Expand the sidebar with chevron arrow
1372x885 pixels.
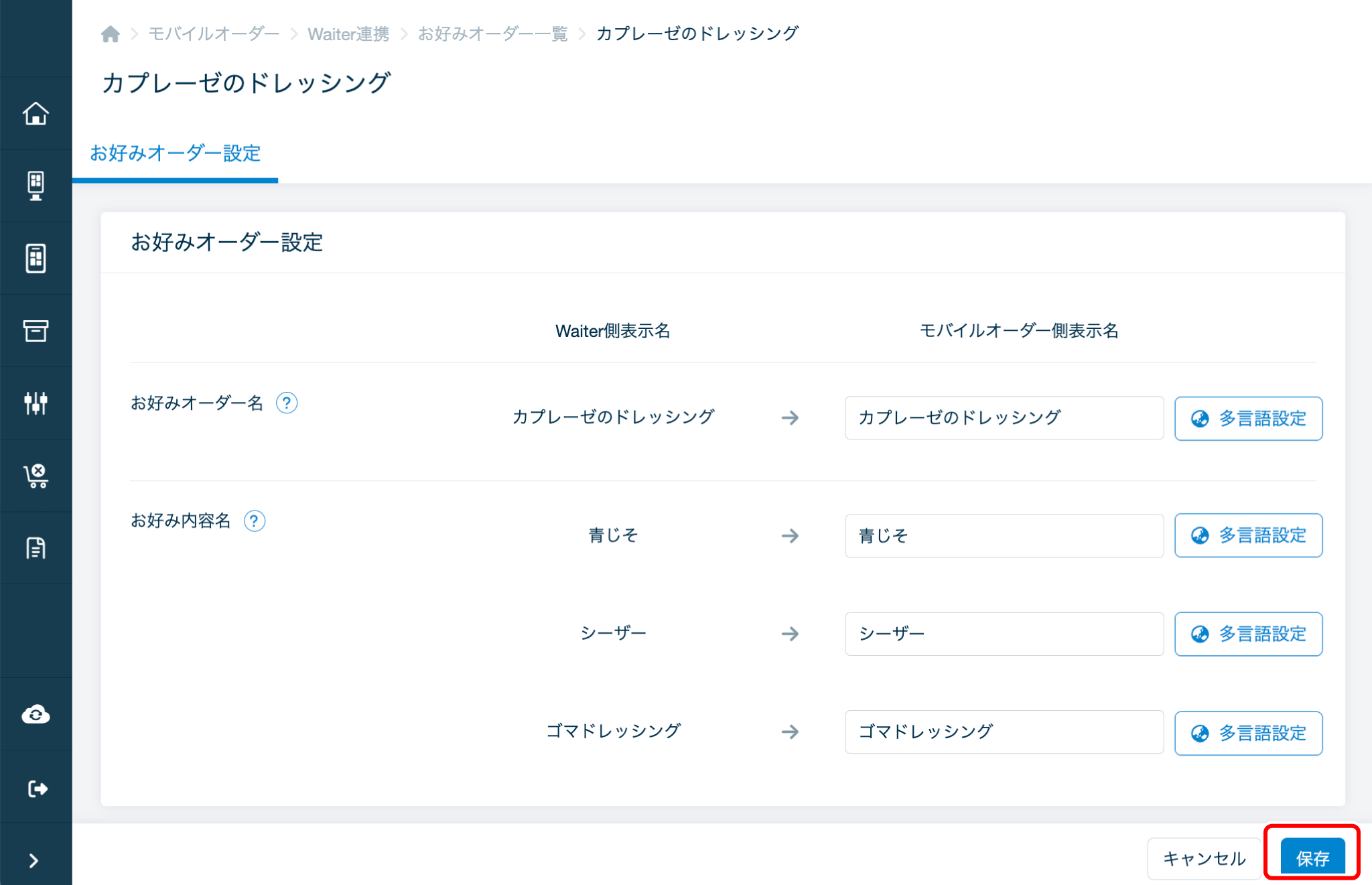pyautogui.click(x=33, y=861)
